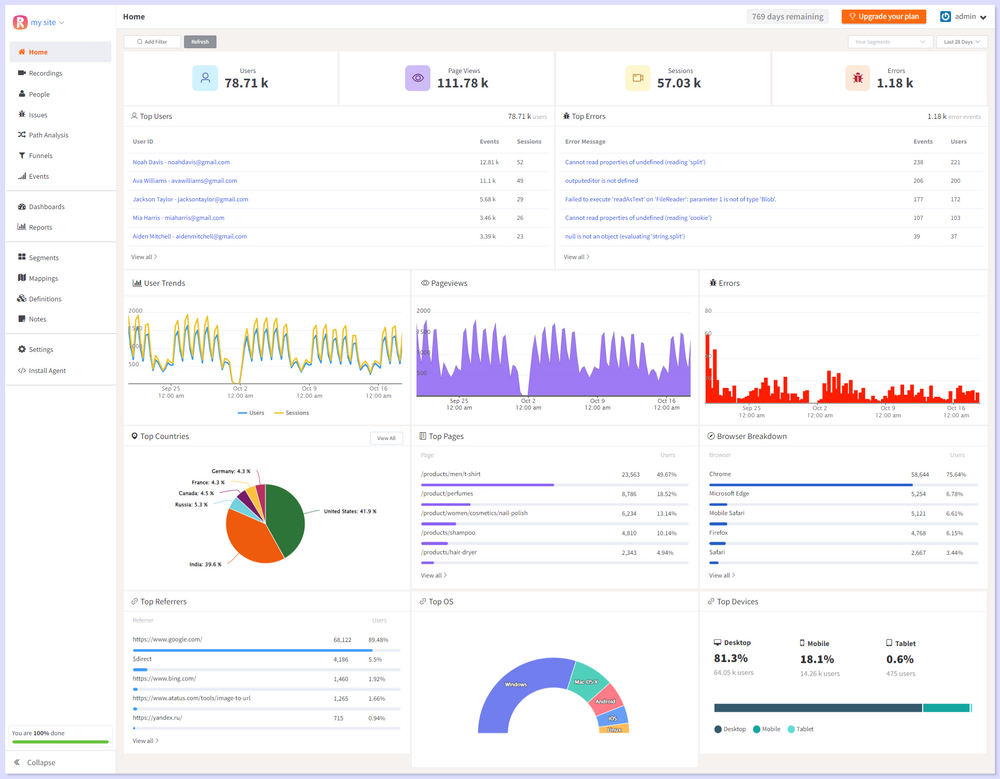Open the my site project switcher
This screenshot has height=779, width=1000.
(40, 21)
